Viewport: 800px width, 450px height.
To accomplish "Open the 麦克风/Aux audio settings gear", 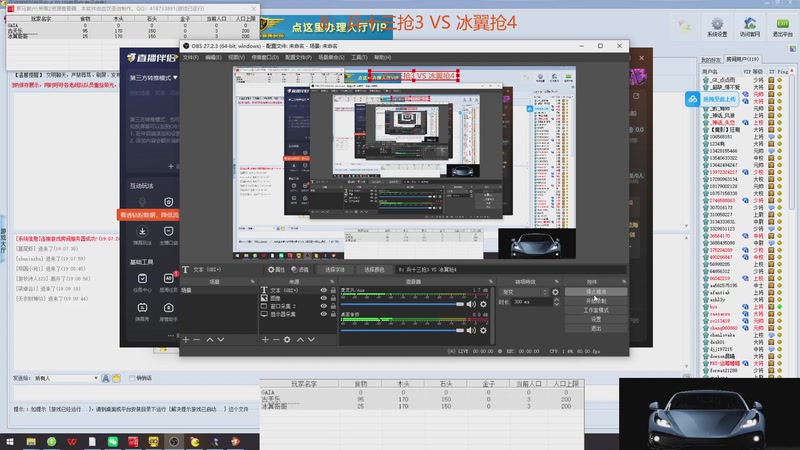I will [483, 305].
